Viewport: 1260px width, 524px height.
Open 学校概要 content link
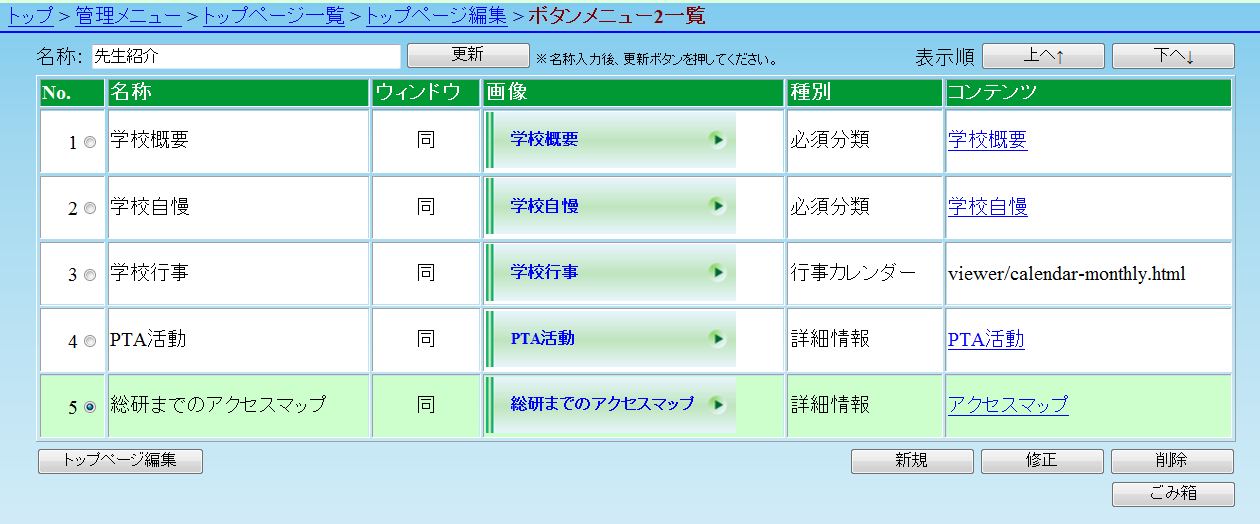tap(987, 140)
